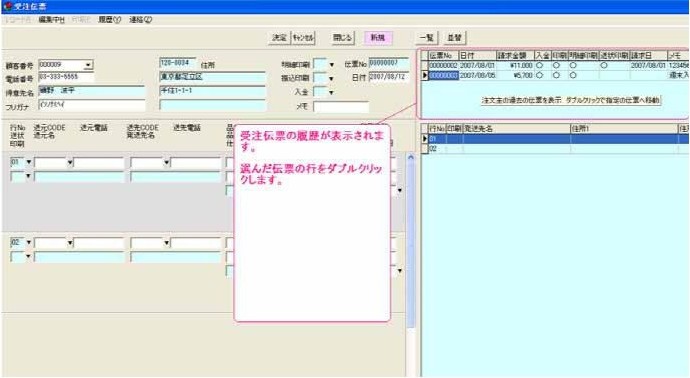Viewport: 690px width, 378px height.
Task: Click the vertical scrollbar of the detail lines
Action: tap(411, 240)
